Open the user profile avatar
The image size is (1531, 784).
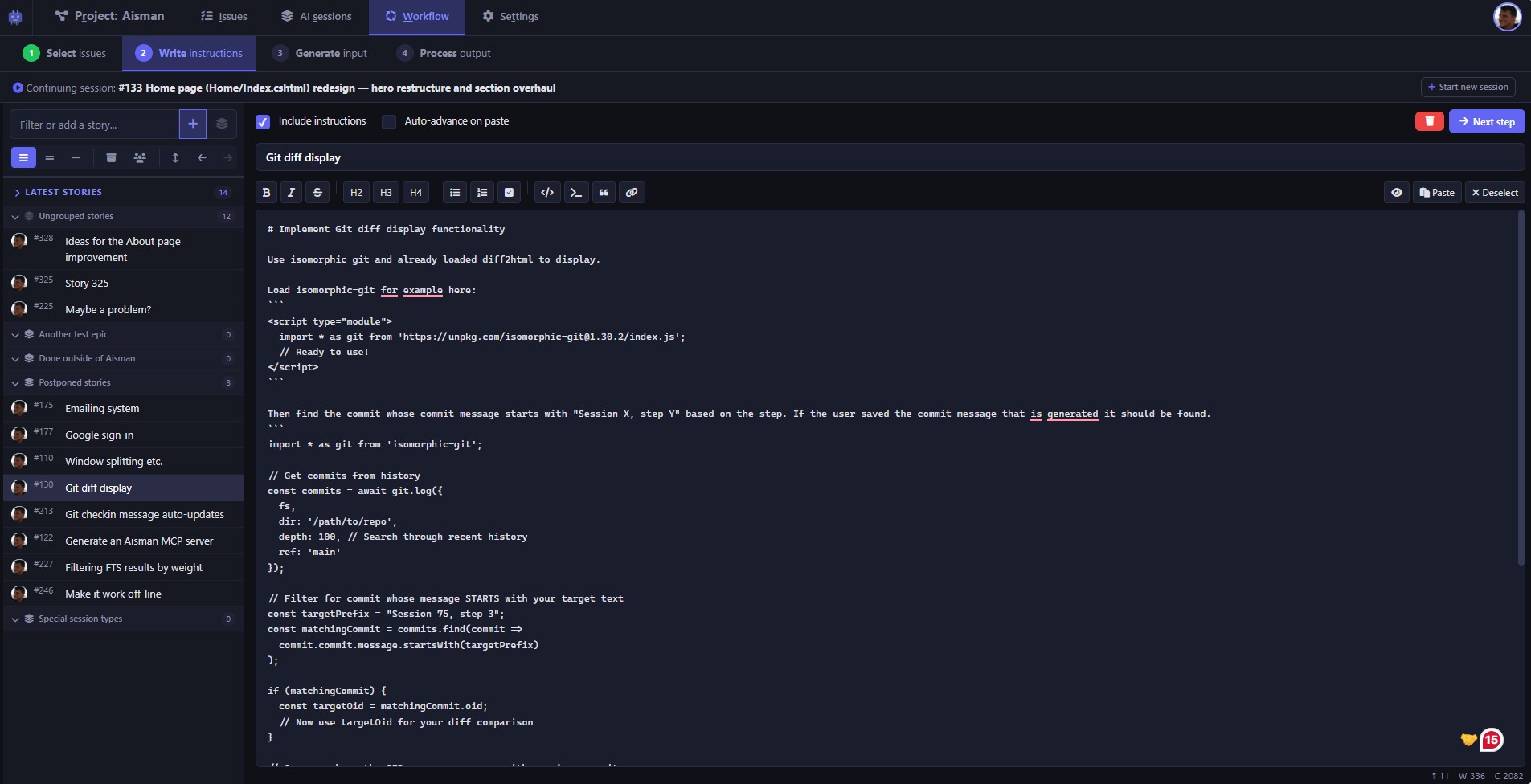[x=1507, y=17]
